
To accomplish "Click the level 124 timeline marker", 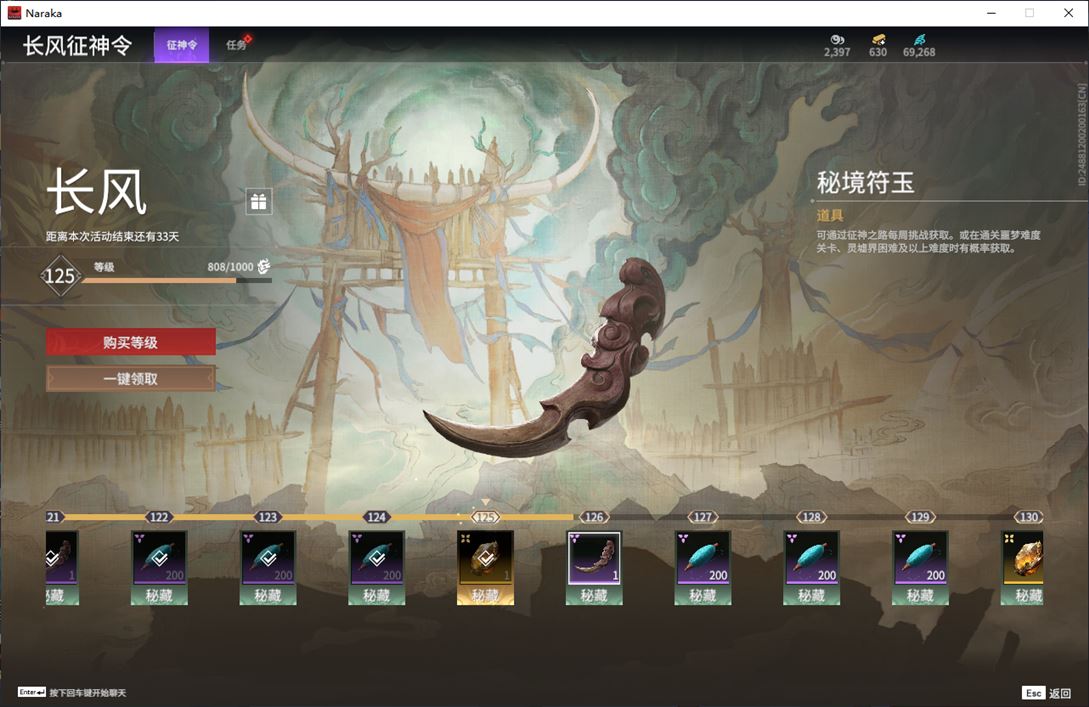I will click(x=376, y=517).
